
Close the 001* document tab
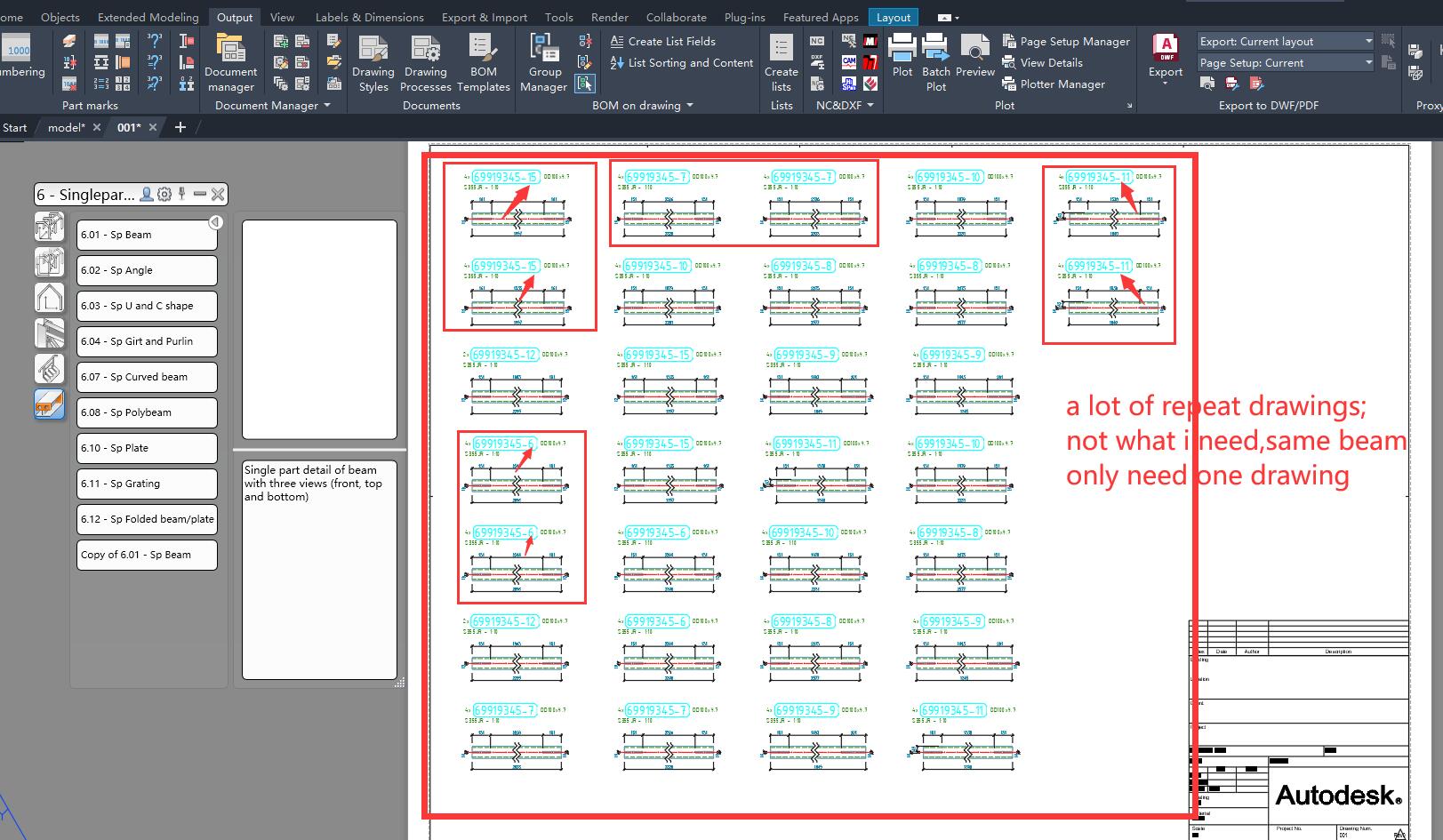pyautogui.click(x=153, y=127)
